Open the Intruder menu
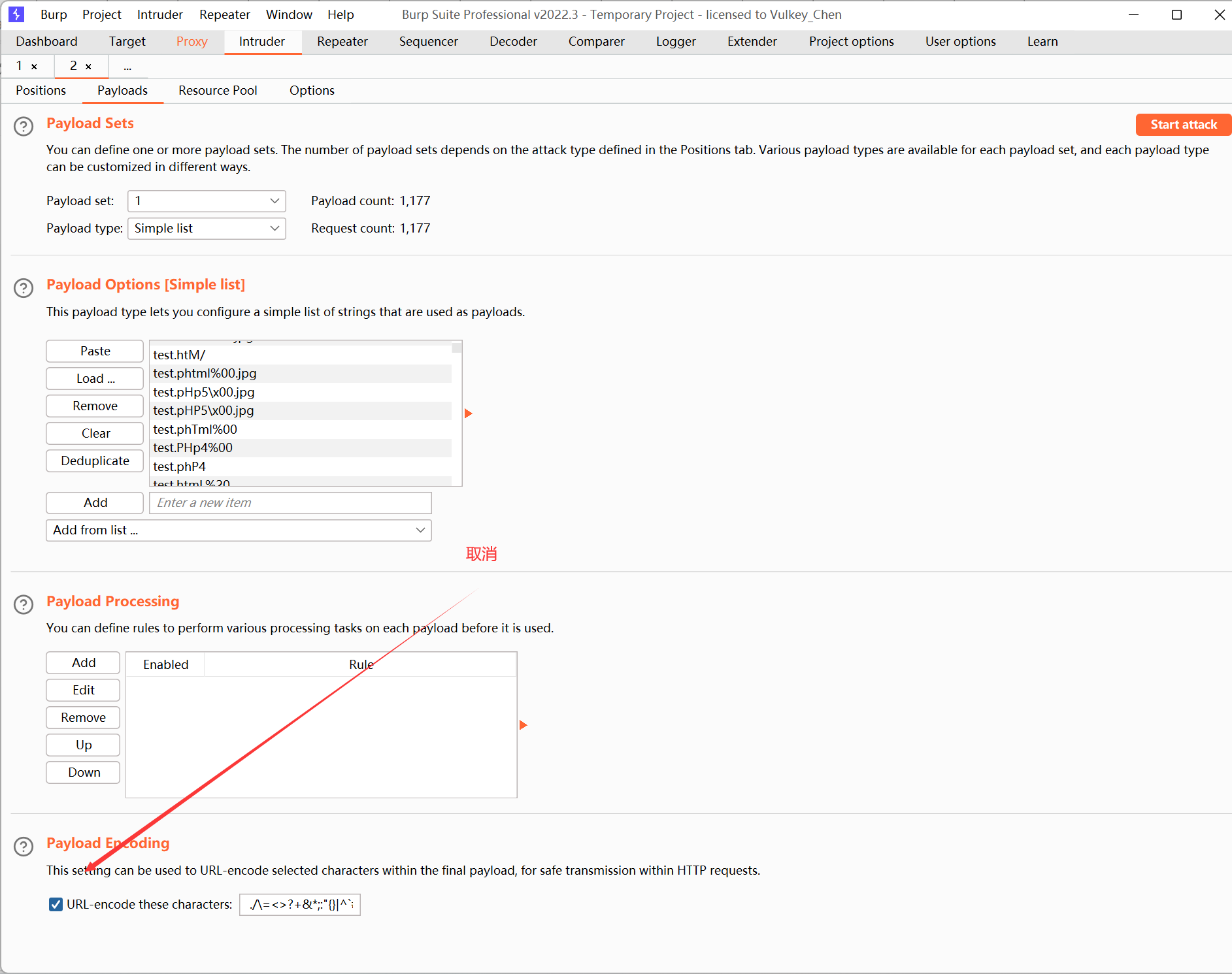This screenshot has height=974, width=1232. [x=160, y=14]
